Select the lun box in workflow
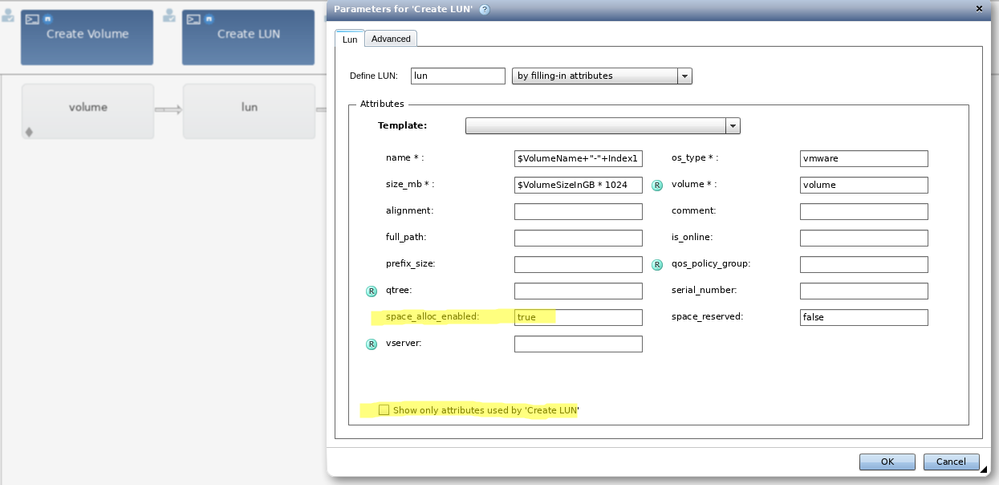This screenshot has width=999, height=485. pyautogui.click(x=249, y=110)
